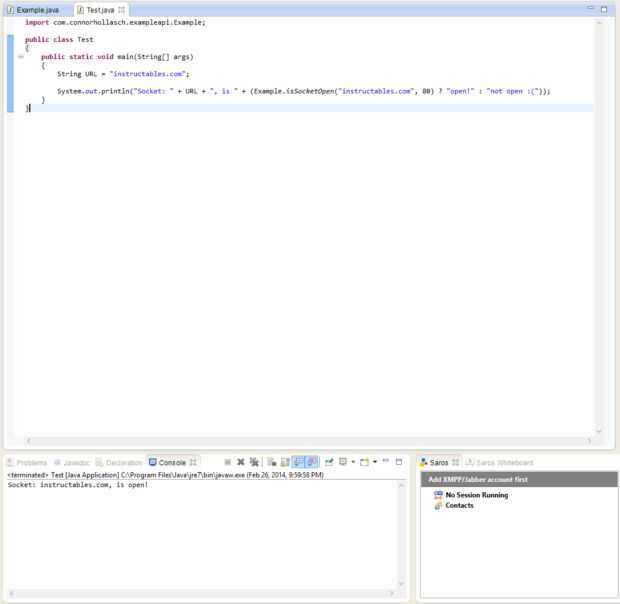The image size is (620, 604).
Task: Maximize the editor area
Action: tap(604, 9)
